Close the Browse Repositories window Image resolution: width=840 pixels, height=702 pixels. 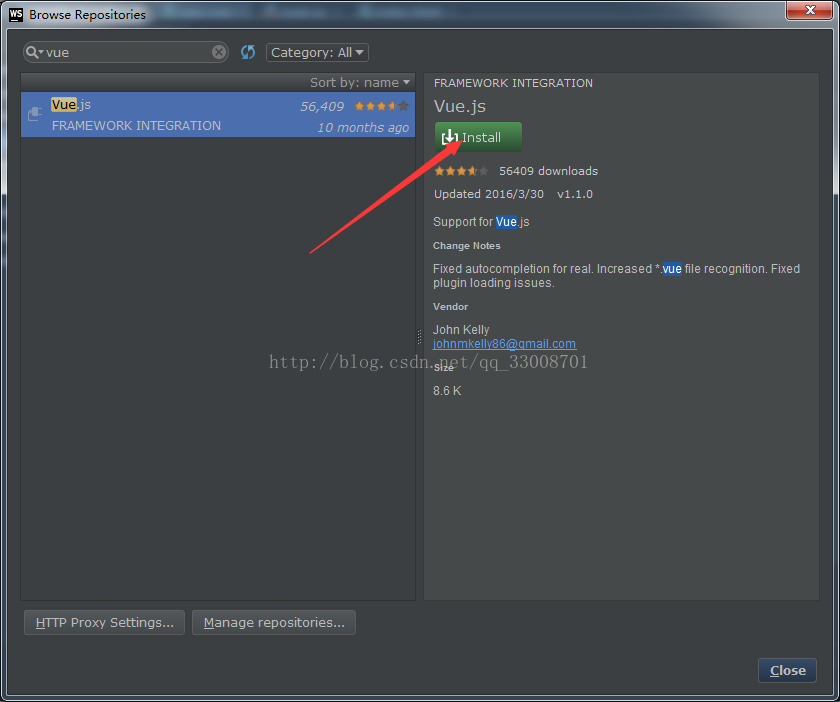[809, 10]
